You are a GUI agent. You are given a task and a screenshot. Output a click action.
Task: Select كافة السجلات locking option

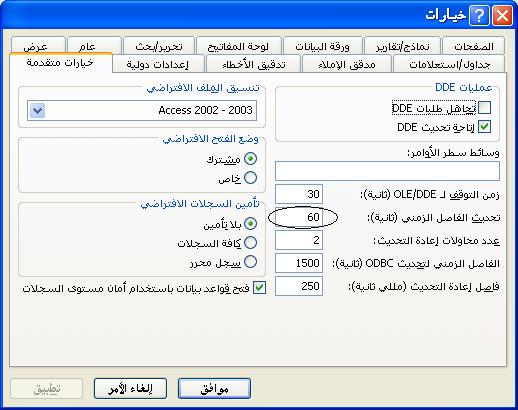tap(250, 243)
